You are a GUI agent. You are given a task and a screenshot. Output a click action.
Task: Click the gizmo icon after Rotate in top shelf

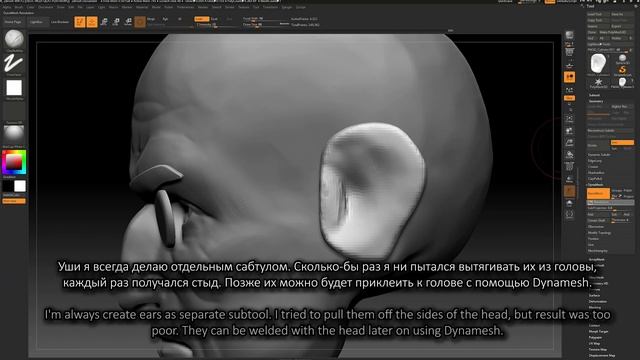pos(140,22)
